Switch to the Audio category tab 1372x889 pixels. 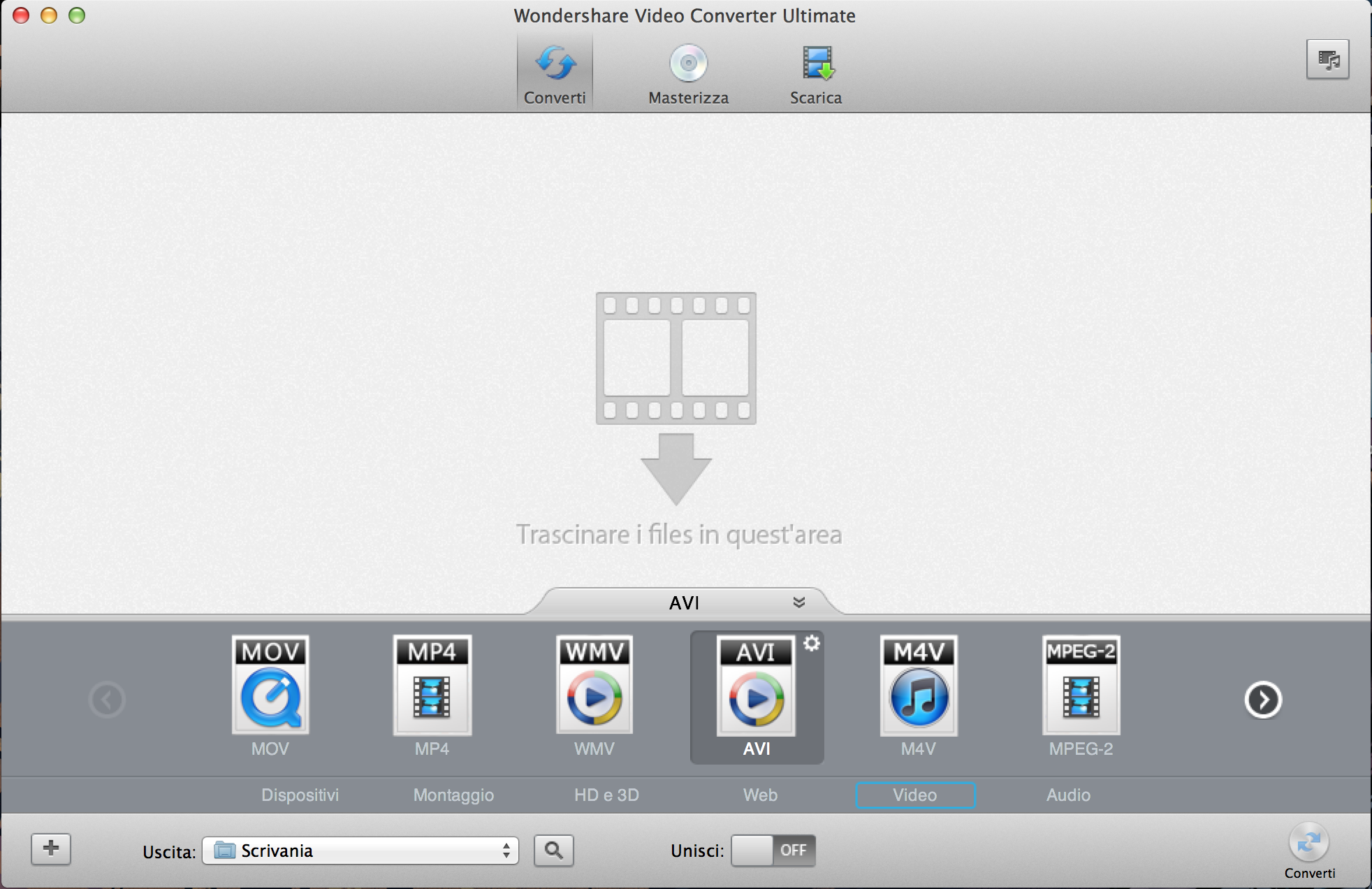click(x=1068, y=795)
